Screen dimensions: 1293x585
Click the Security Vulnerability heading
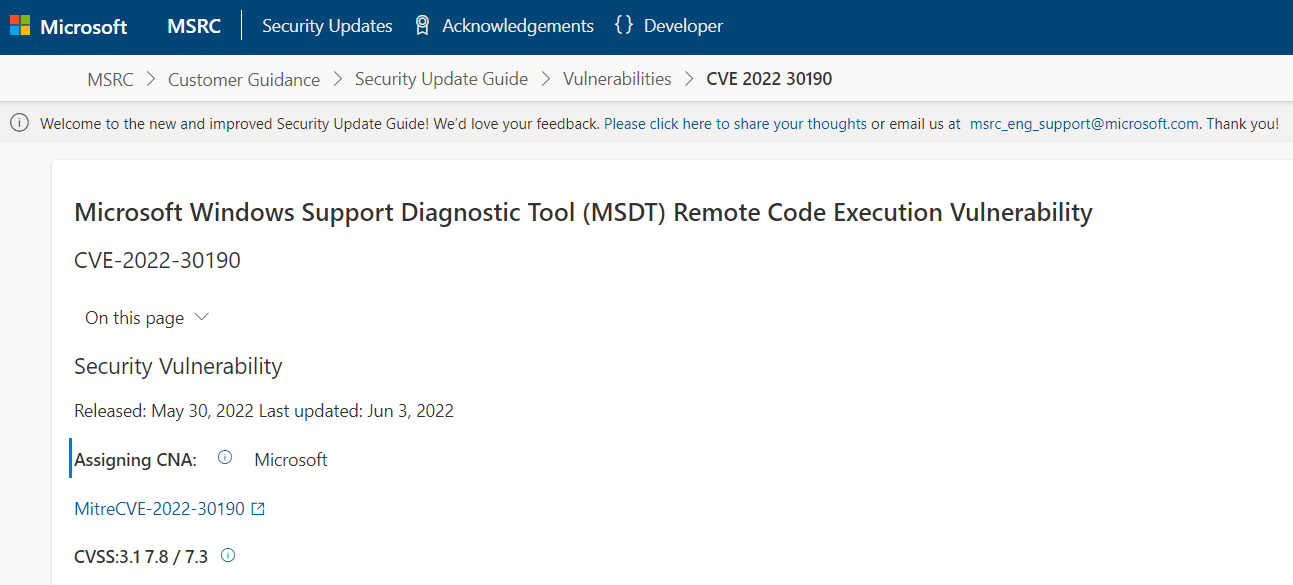[178, 367]
